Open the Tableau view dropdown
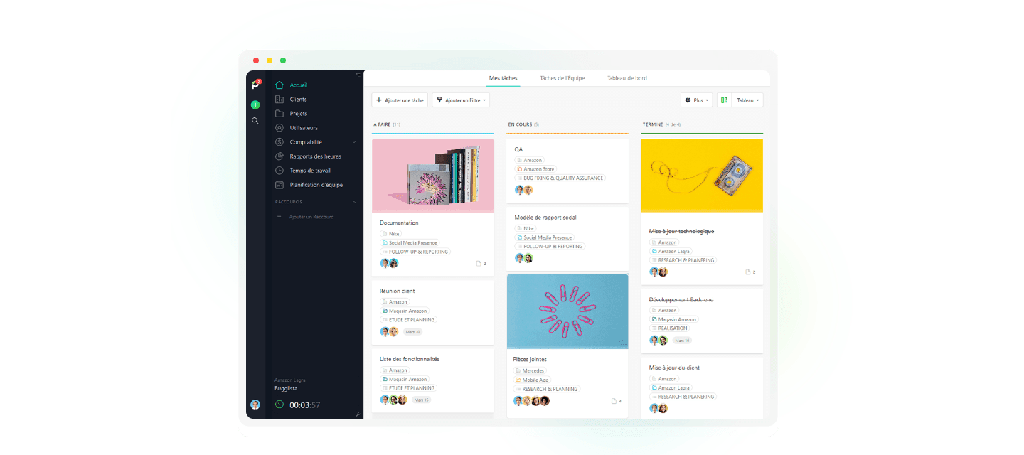Screen dimensions: 1024x455 click(747, 101)
